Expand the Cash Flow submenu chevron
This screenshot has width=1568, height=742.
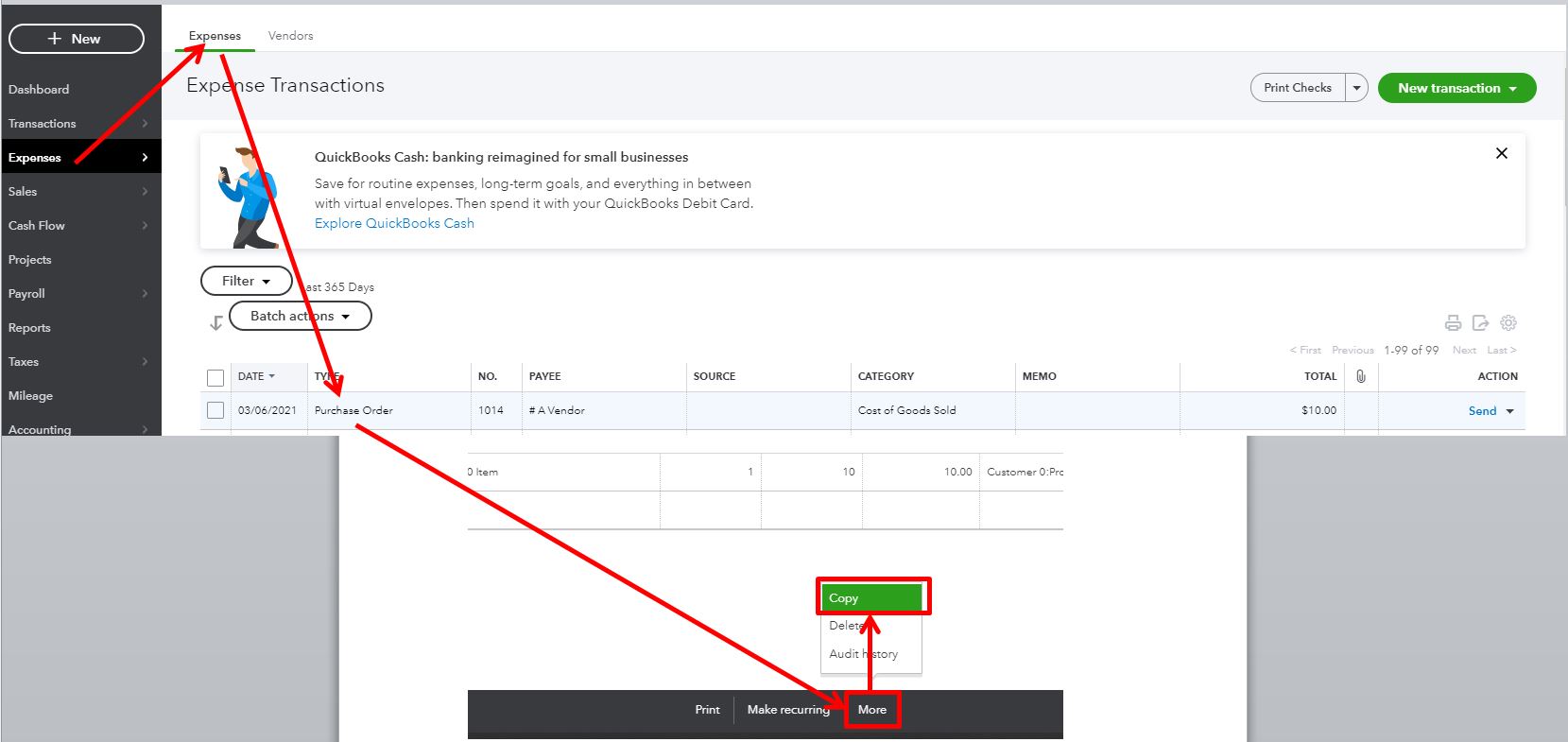(x=145, y=226)
